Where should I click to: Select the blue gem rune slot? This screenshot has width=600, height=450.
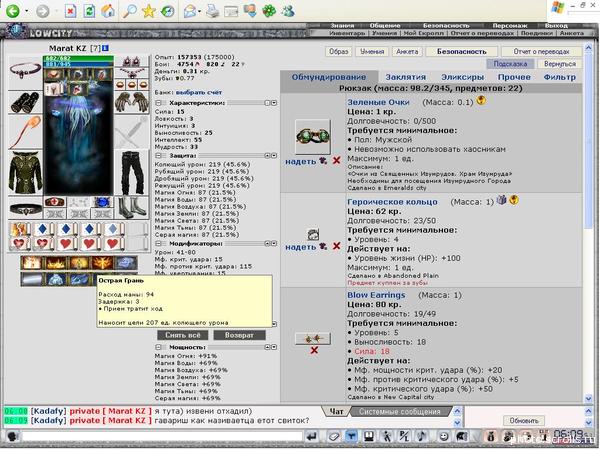click(x=102, y=202)
